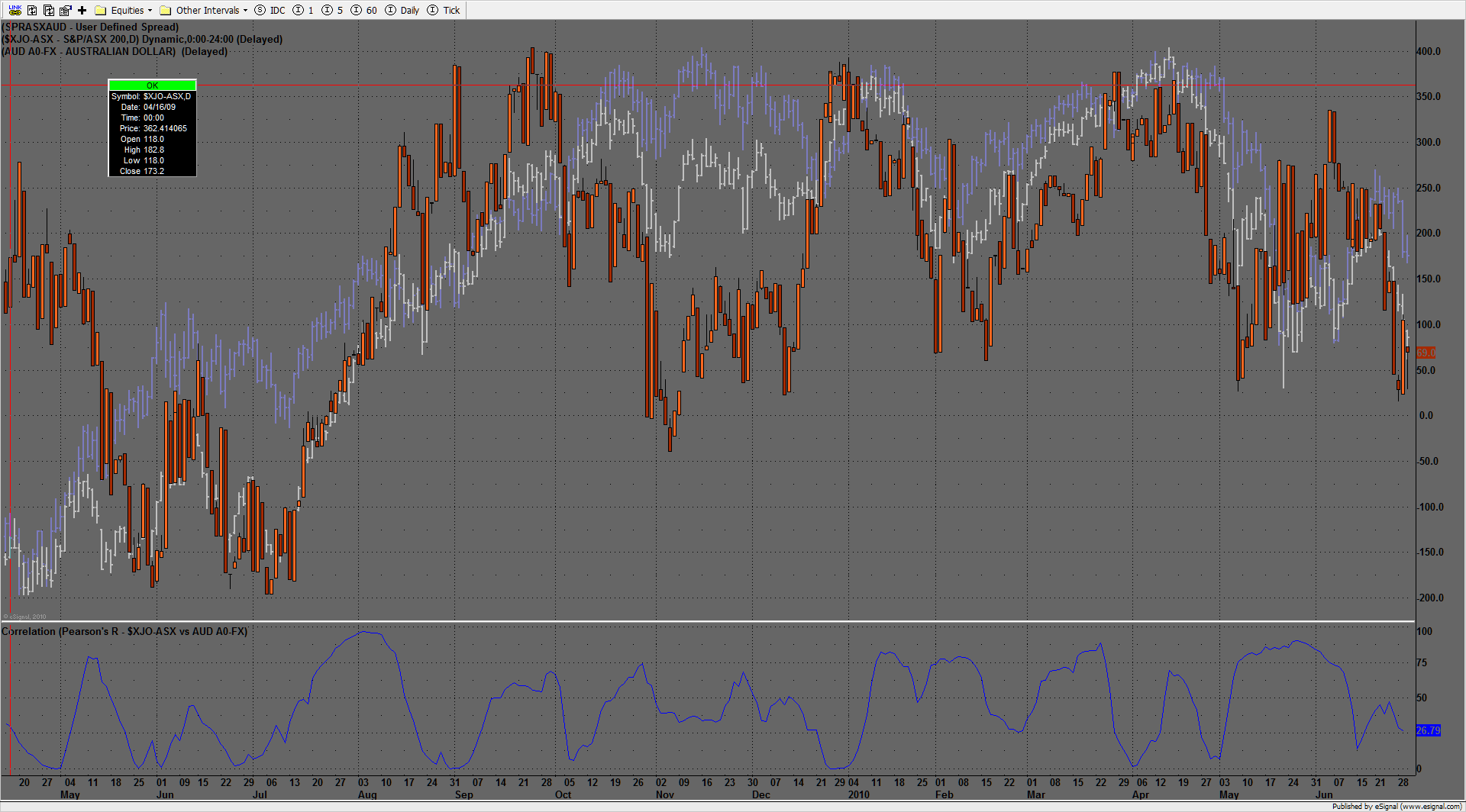
Task: Click the stacked double-page refresh icon
Action: point(49,10)
